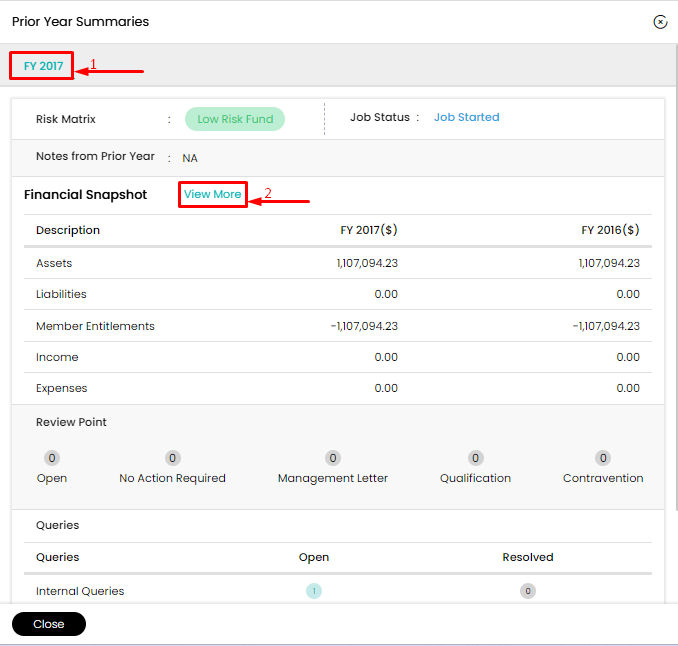The width and height of the screenshot is (678, 646).
Task: Click the Internal Queries resolved count badge
Action: (x=528, y=591)
